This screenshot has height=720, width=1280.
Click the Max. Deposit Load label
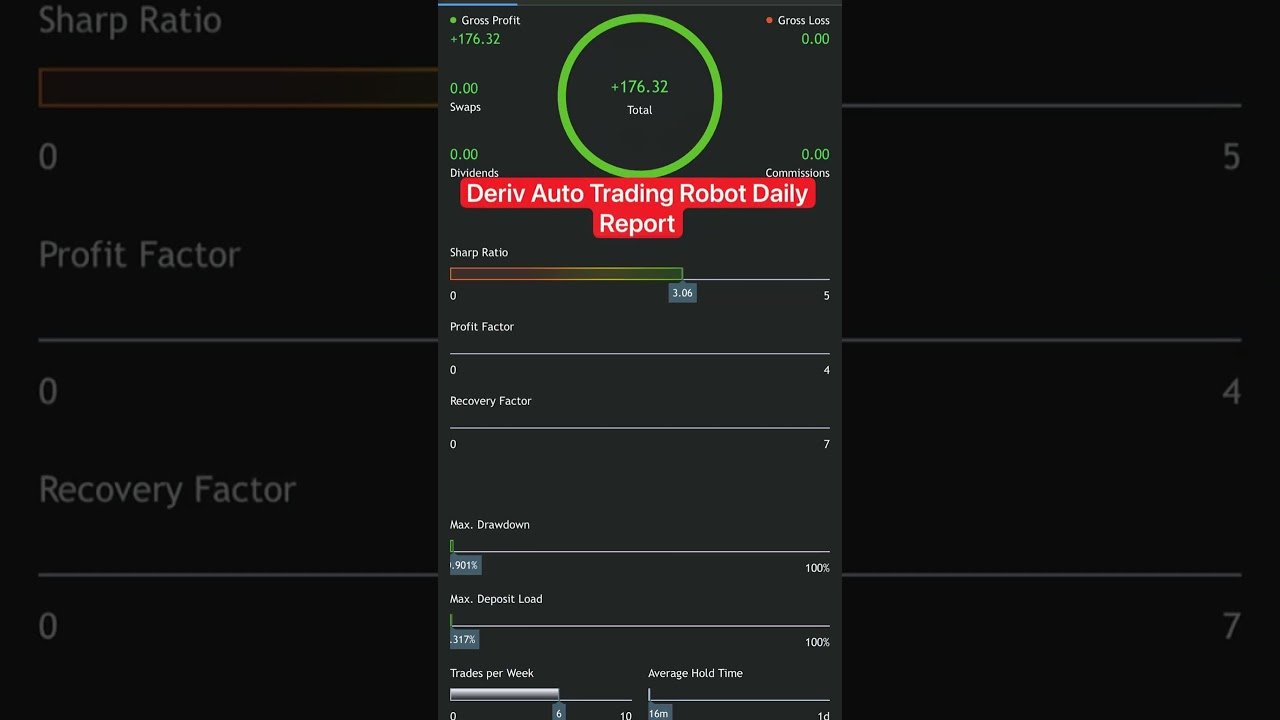click(496, 599)
